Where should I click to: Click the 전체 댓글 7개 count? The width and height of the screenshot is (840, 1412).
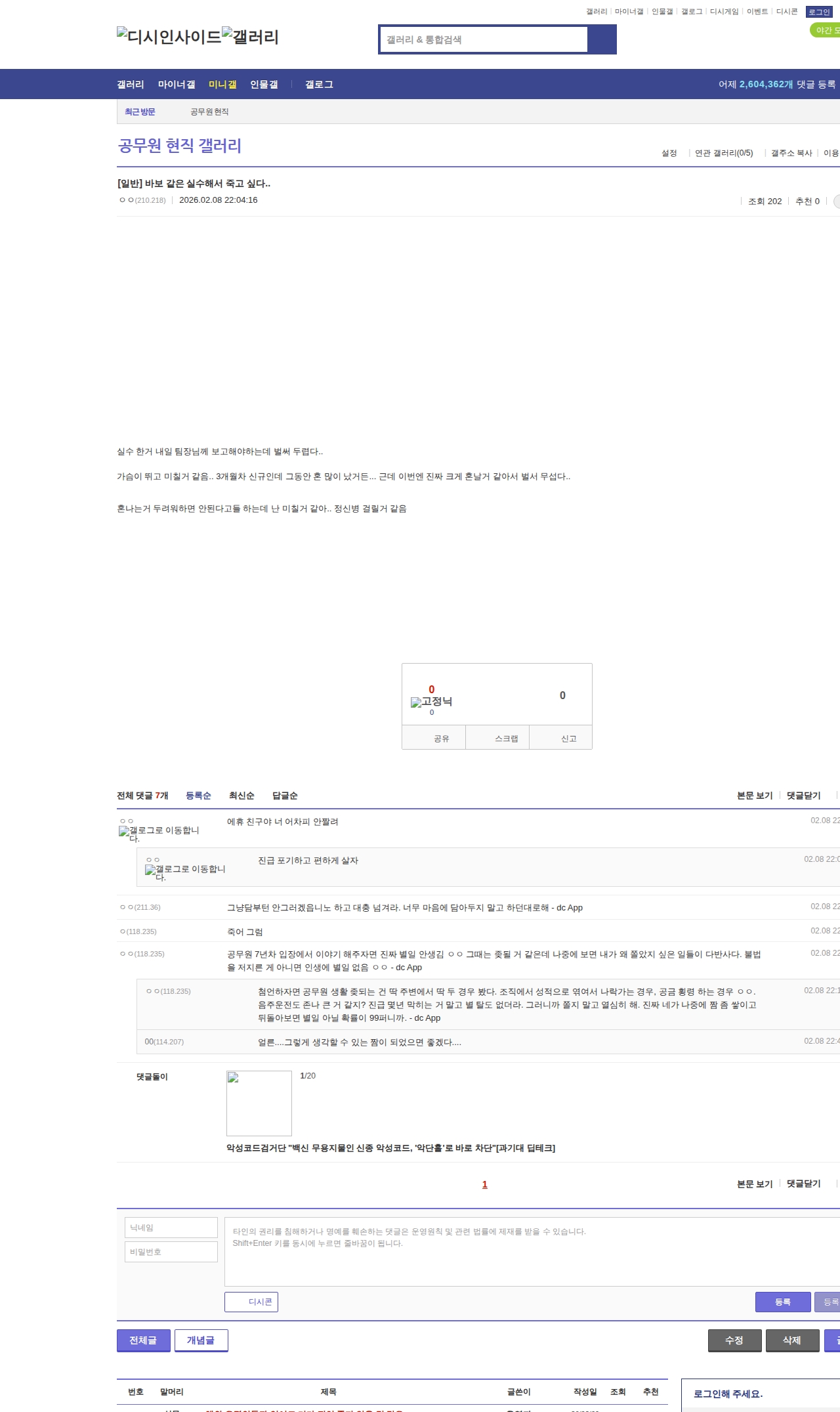pyautogui.click(x=142, y=796)
